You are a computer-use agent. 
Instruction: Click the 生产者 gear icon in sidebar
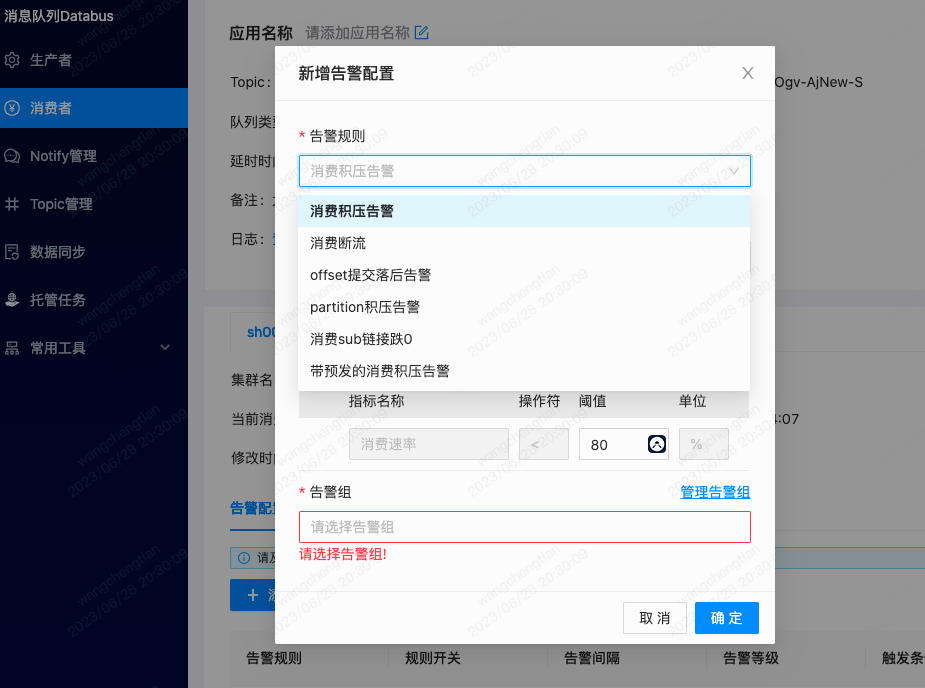[x=12, y=60]
